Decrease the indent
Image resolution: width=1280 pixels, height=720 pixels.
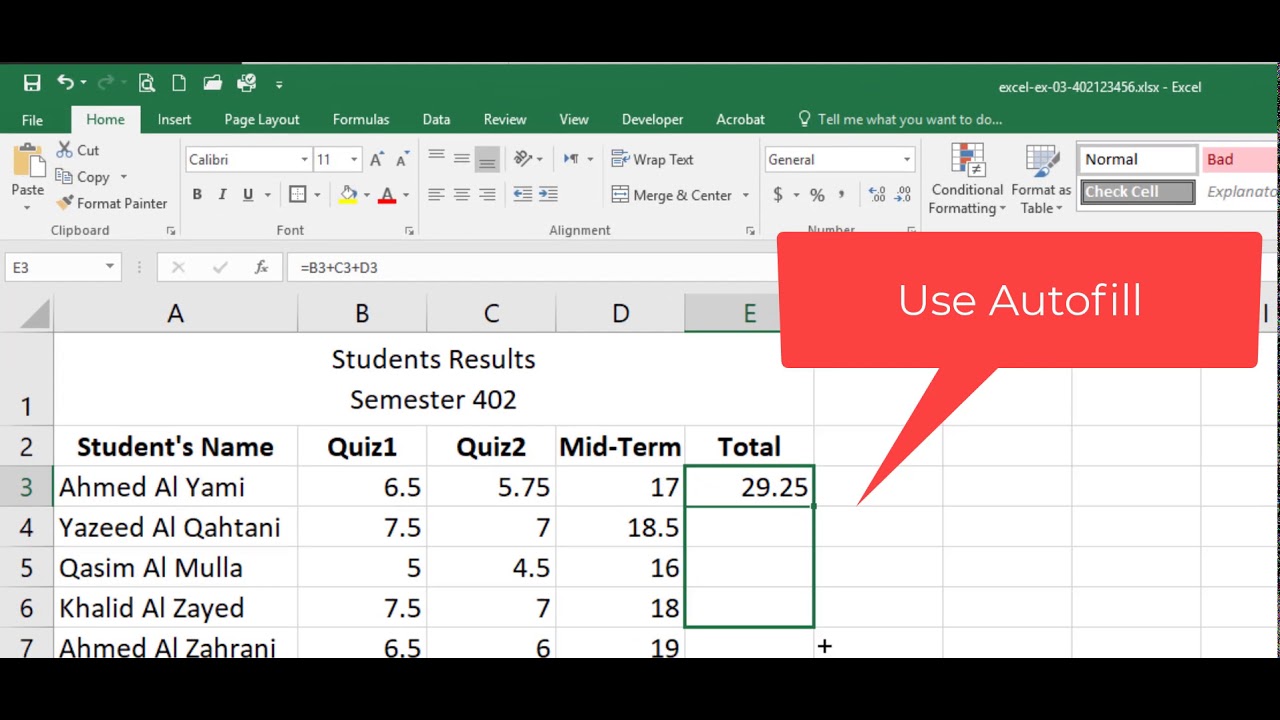[522, 195]
